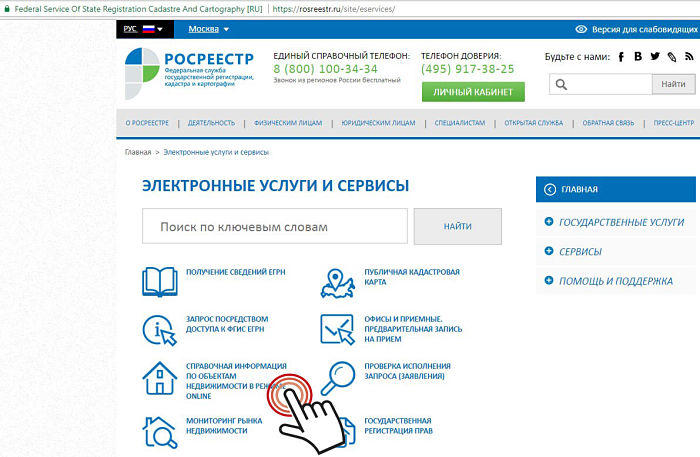The image size is (700, 457).
Task: Open ПУБЛИЧНАЯ КАДАСТРОВАЯ КАРТА link
Action: coord(412,277)
